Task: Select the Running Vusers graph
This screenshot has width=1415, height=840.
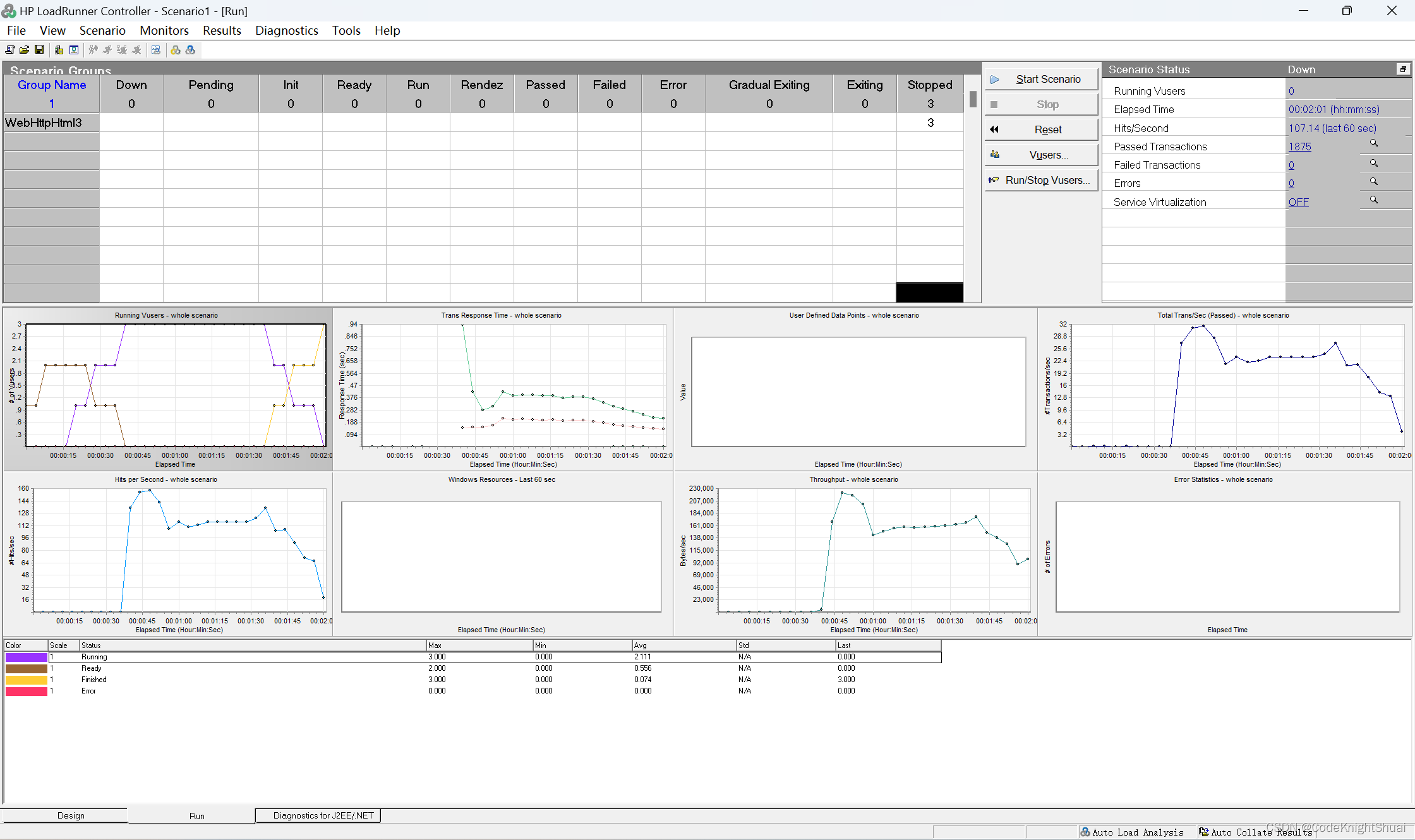Action: click(168, 390)
